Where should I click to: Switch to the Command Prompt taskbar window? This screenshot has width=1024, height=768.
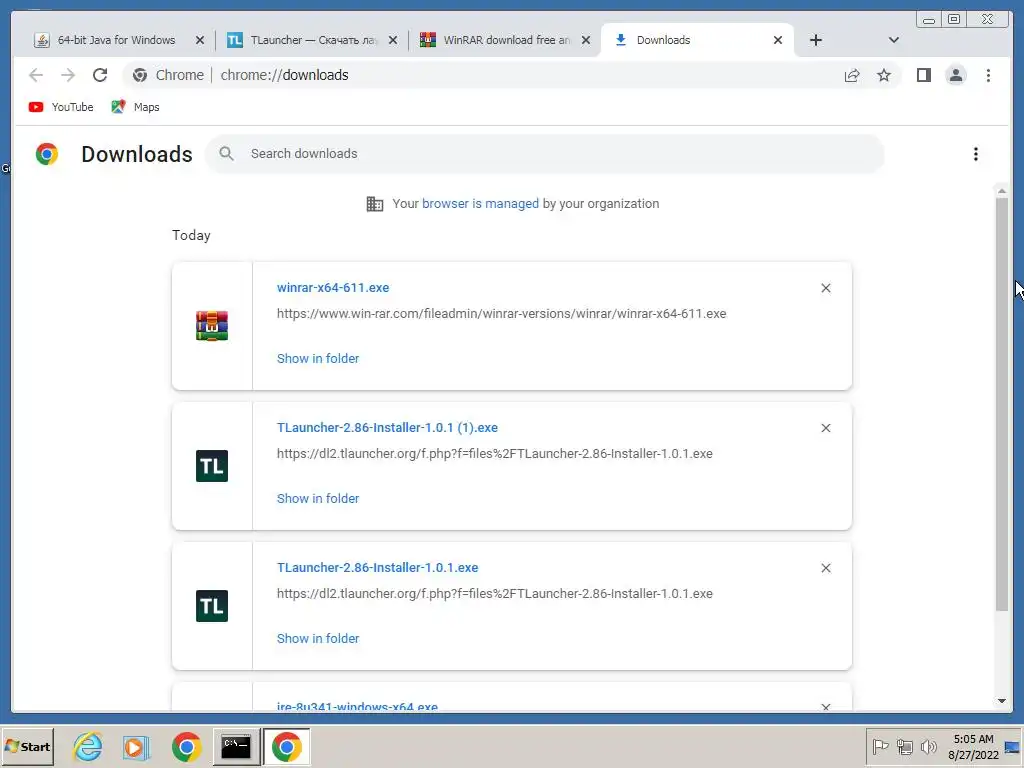(236, 746)
